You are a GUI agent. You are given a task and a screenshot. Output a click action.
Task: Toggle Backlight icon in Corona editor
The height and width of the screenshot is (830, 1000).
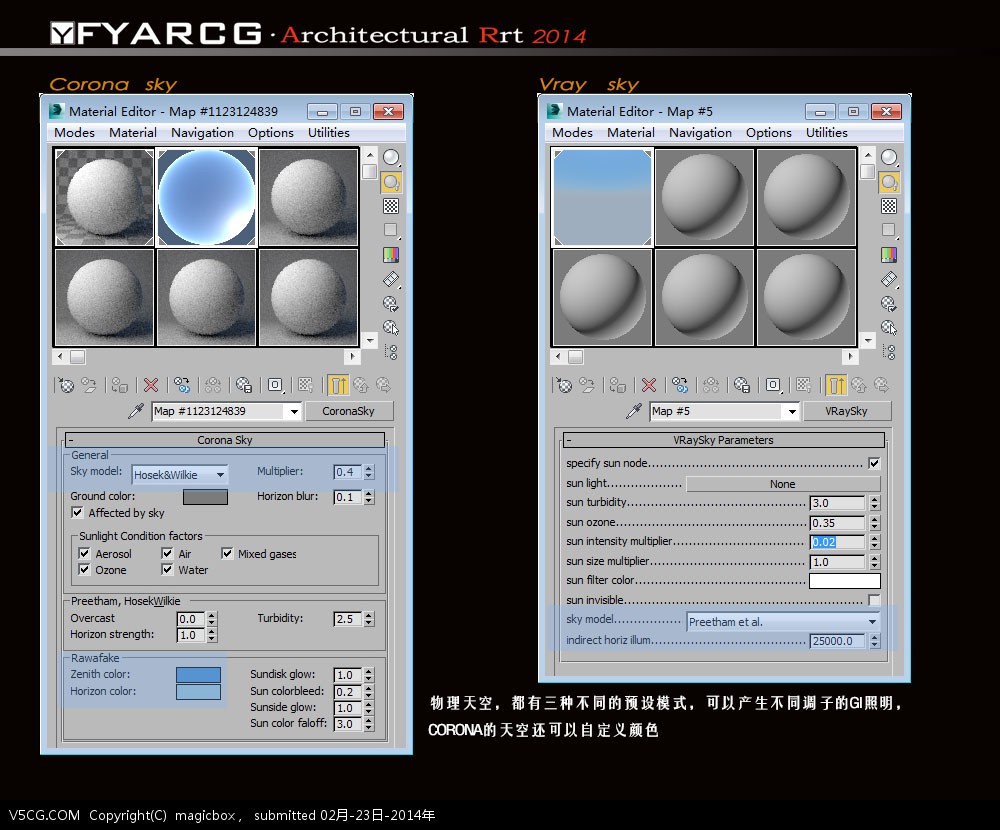pyautogui.click(x=391, y=182)
